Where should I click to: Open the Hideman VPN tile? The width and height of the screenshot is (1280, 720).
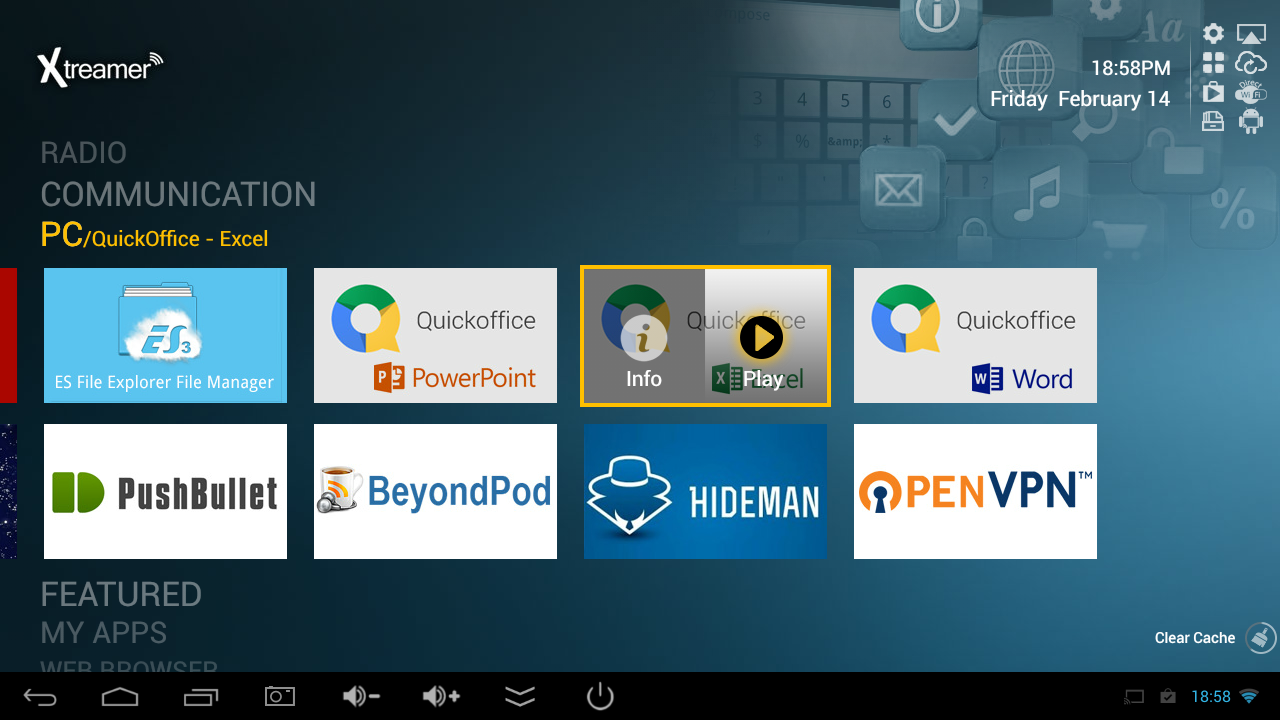click(x=705, y=492)
